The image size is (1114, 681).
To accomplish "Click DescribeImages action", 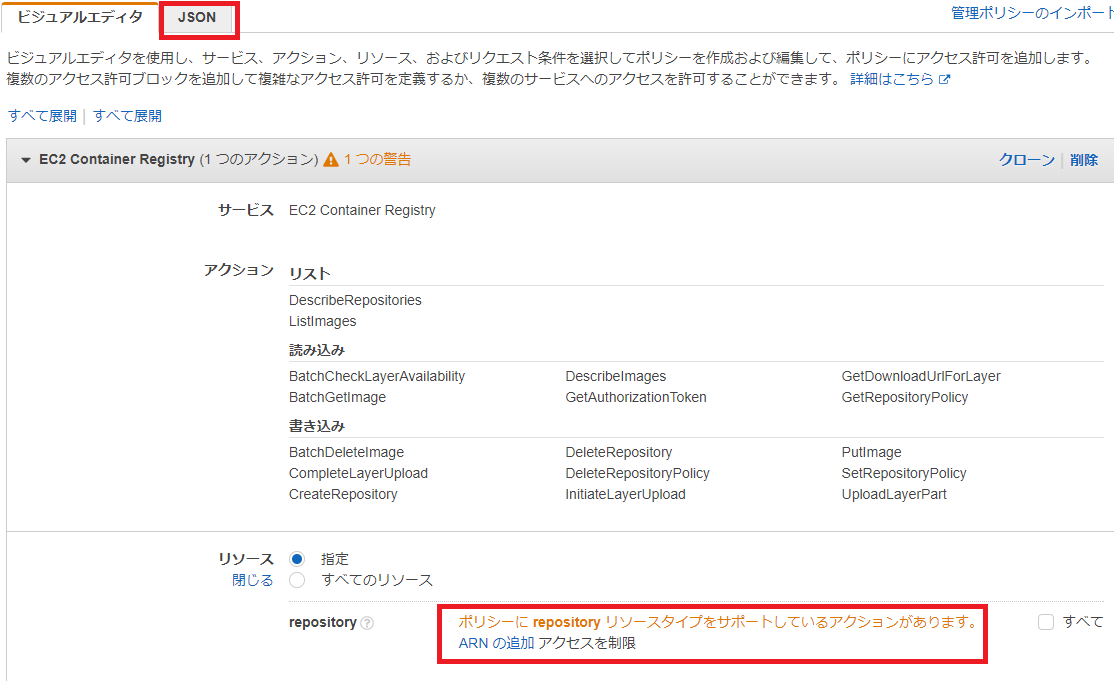I will tap(616, 376).
